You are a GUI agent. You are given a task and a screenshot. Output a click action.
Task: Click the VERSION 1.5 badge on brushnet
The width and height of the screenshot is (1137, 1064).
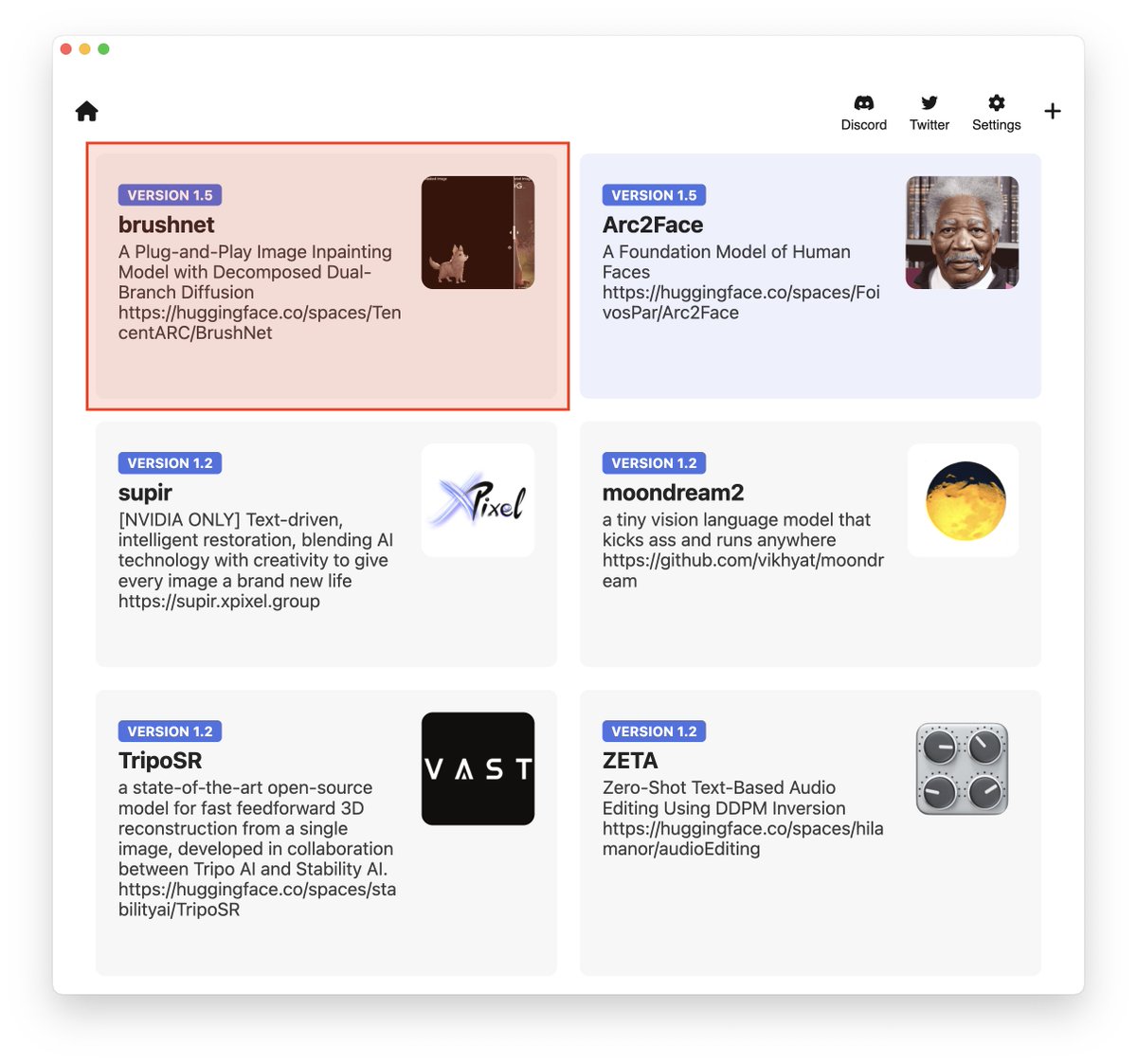pyautogui.click(x=170, y=194)
